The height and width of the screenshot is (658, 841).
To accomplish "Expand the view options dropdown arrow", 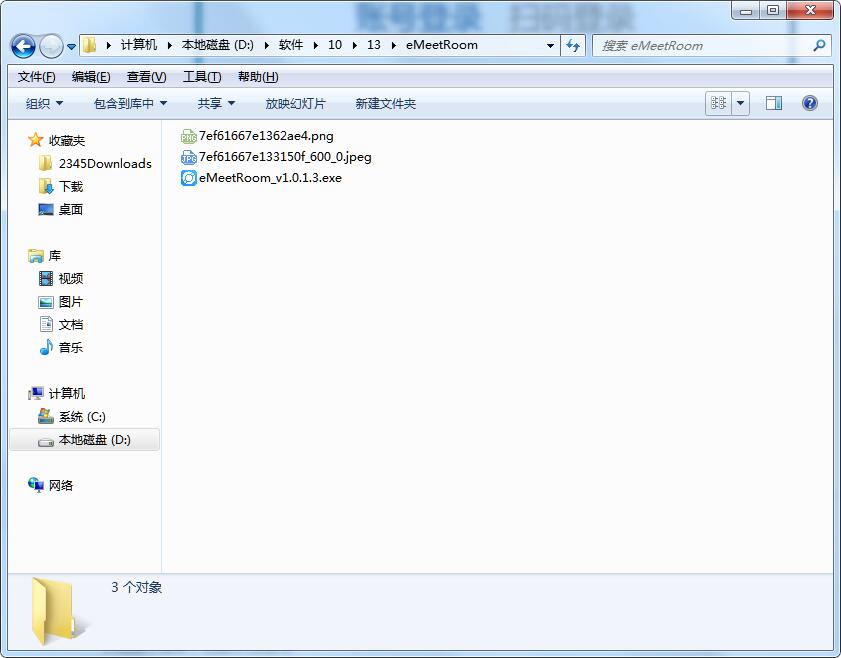I will (x=741, y=103).
